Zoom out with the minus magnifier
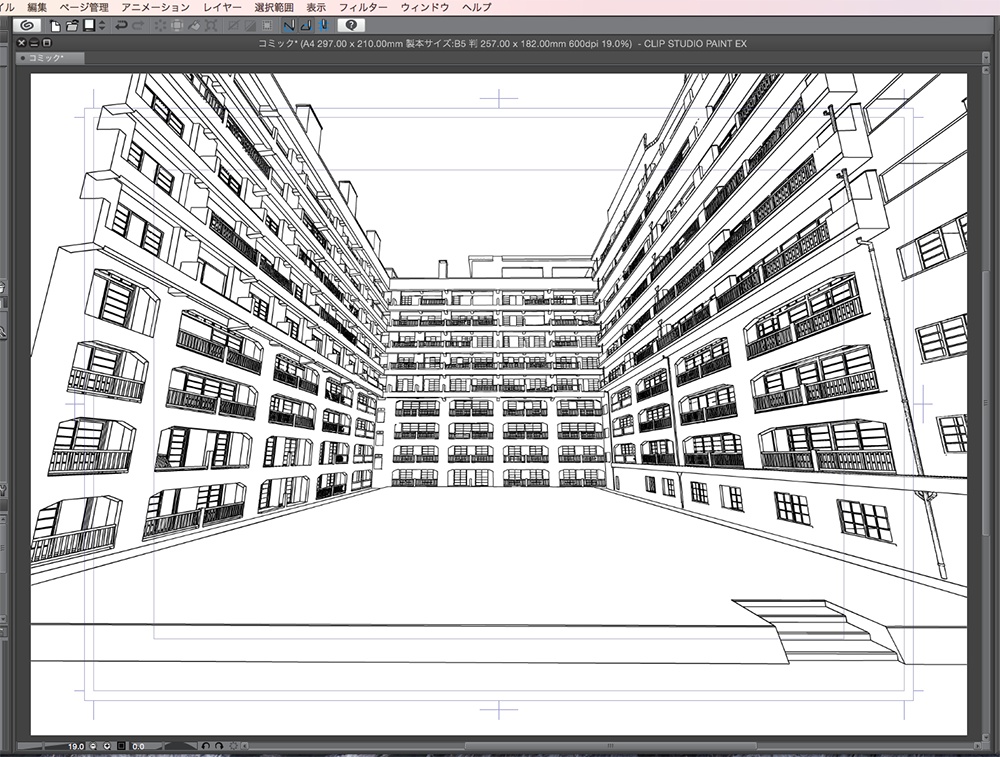Image resolution: width=1000 pixels, height=757 pixels. click(93, 746)
